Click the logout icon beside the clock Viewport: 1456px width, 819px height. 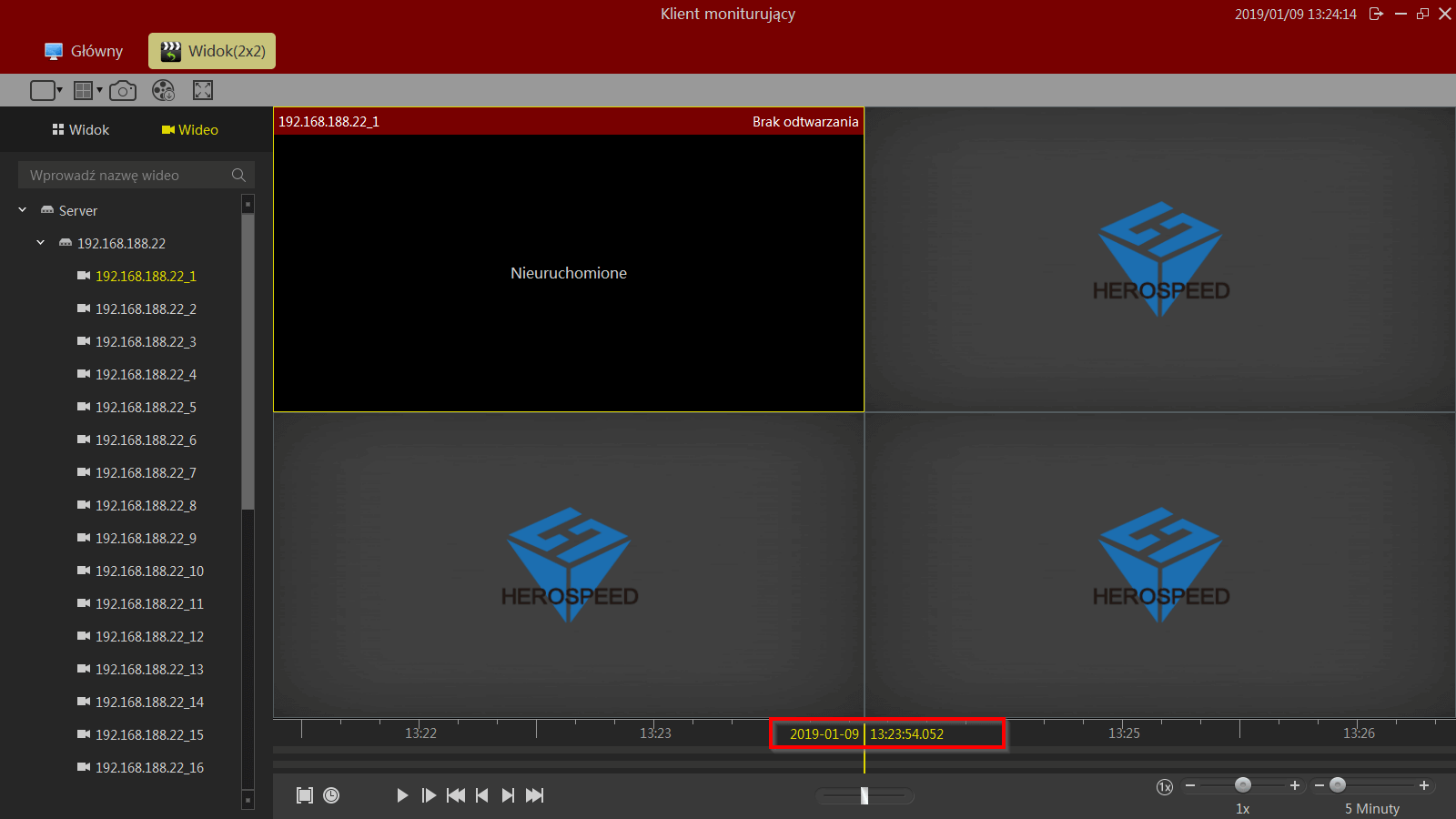click(x=1376, y=14)
